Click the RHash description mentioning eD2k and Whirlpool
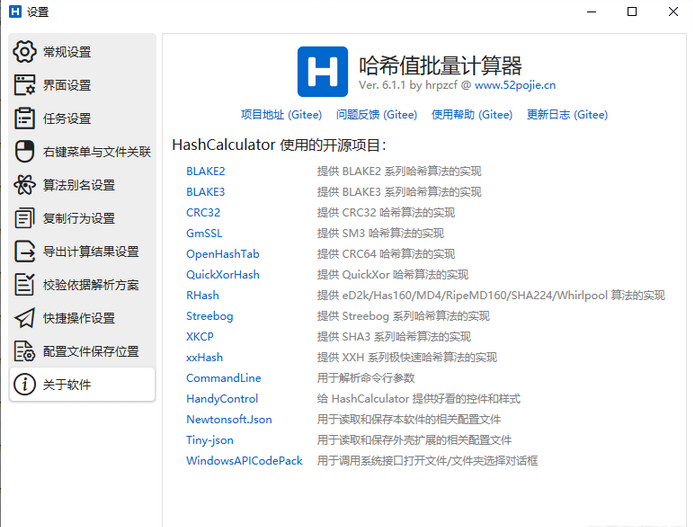Viewport: 693px width, 527px height. [x=491, y=295]
